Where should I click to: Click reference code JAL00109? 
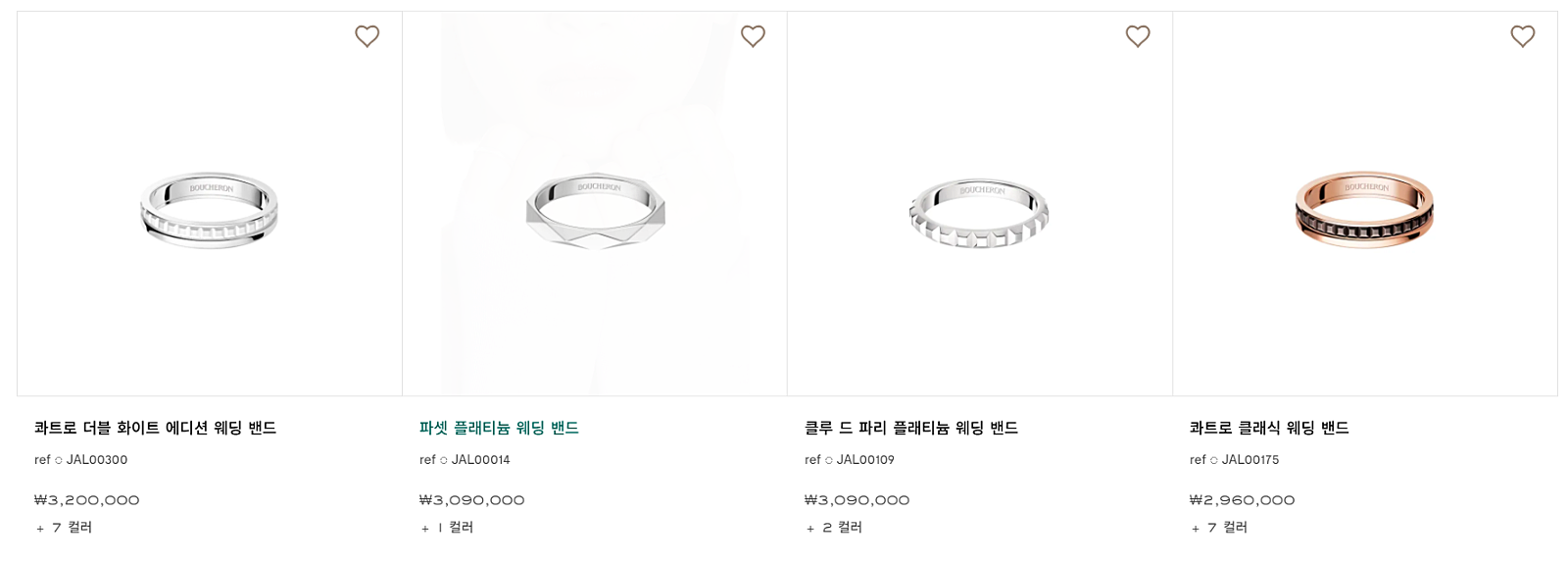click(864, 460)
